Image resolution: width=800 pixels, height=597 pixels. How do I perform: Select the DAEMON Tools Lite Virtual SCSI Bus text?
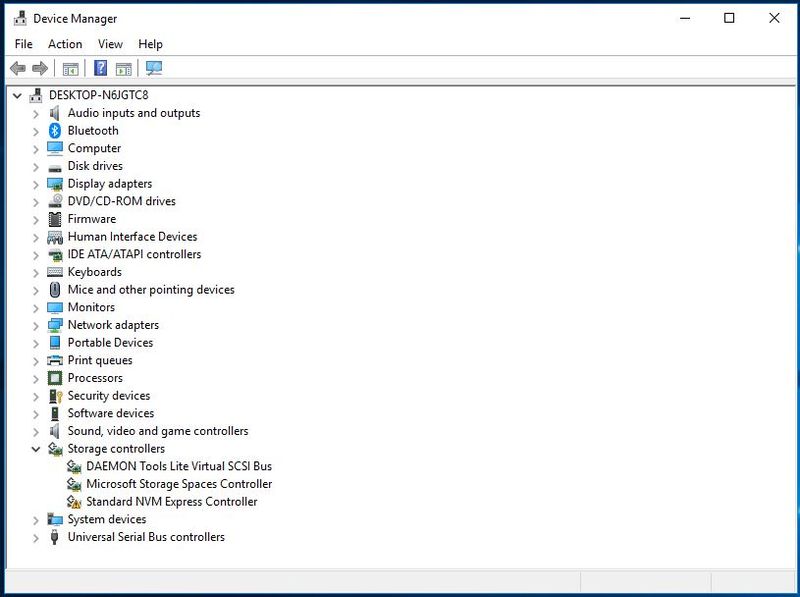(x=179, y=466)
